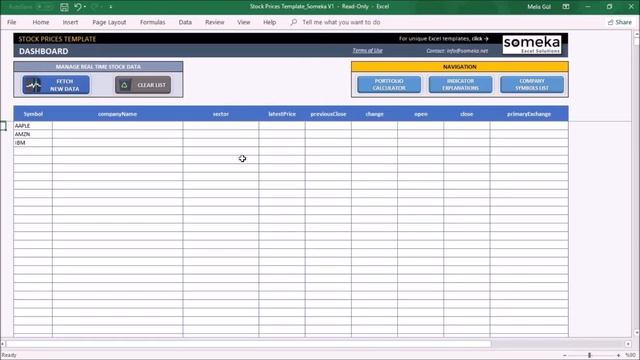The image size is (640, 360).
Task: Click the vertical scrollbar up arrow
Action: tap(636, 33)
